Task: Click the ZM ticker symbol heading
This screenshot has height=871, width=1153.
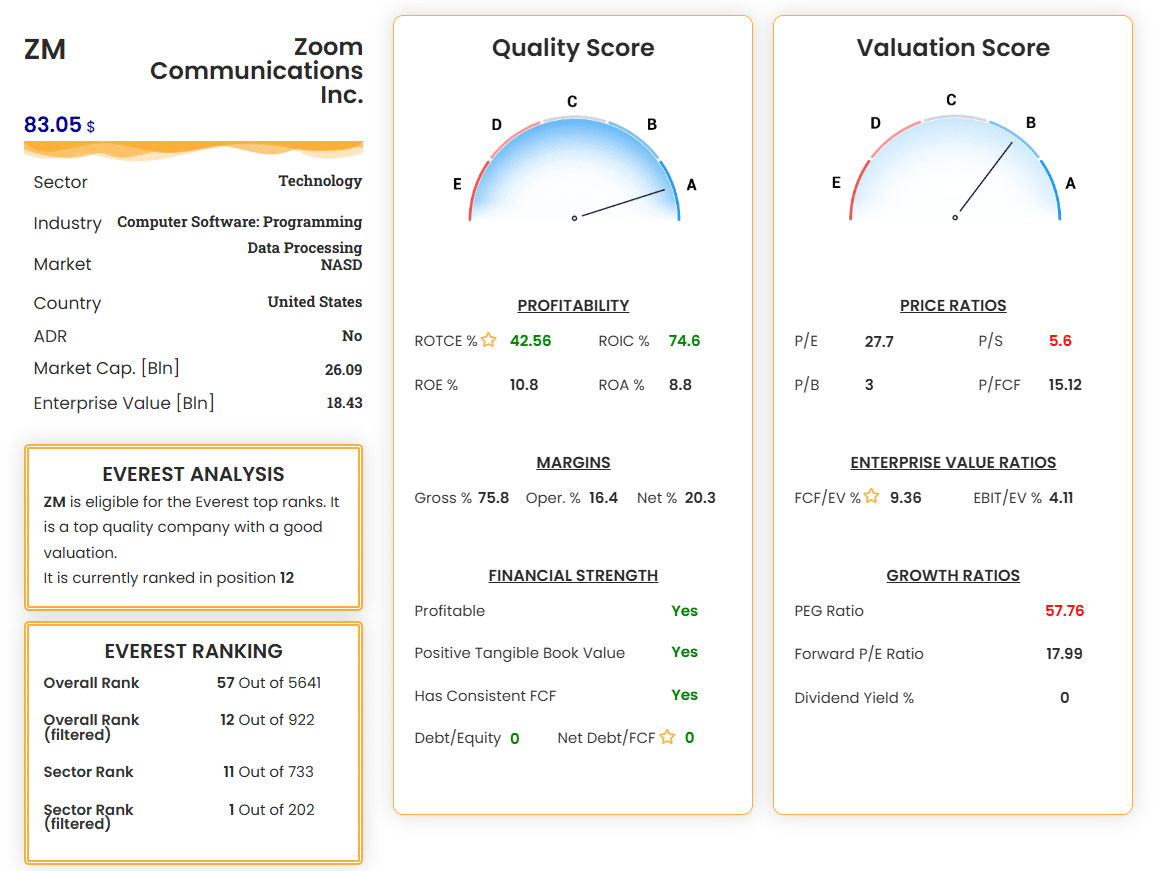Action: 45,50
